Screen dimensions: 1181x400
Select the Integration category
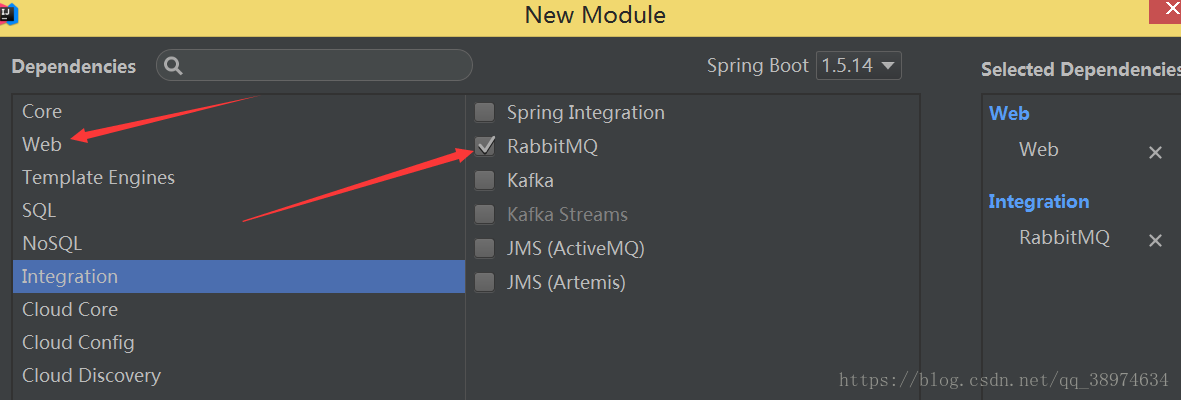70,277
